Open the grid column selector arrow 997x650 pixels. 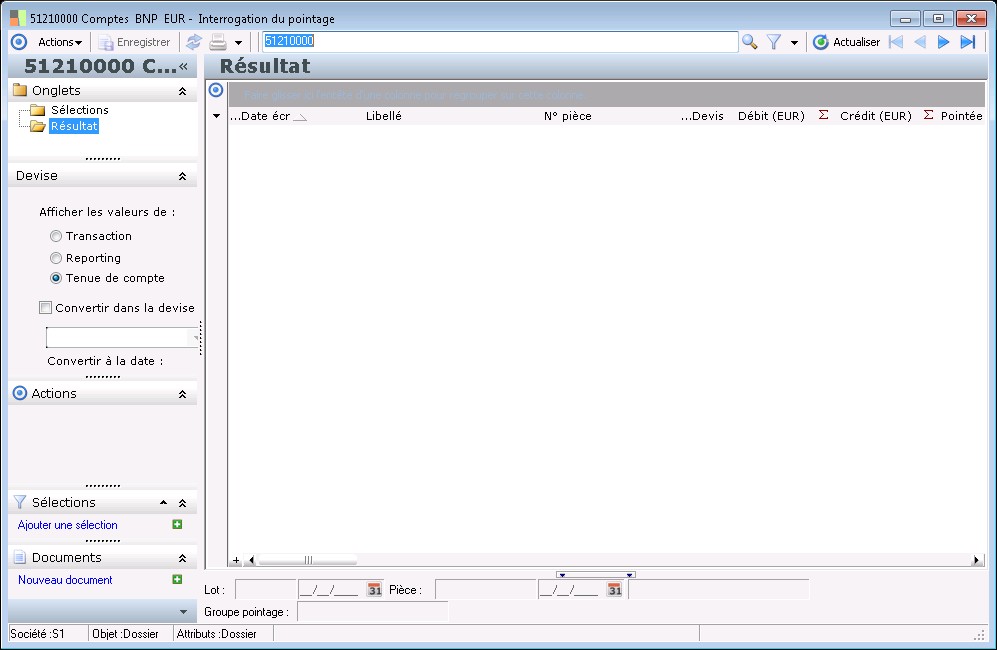click(216, 116)
